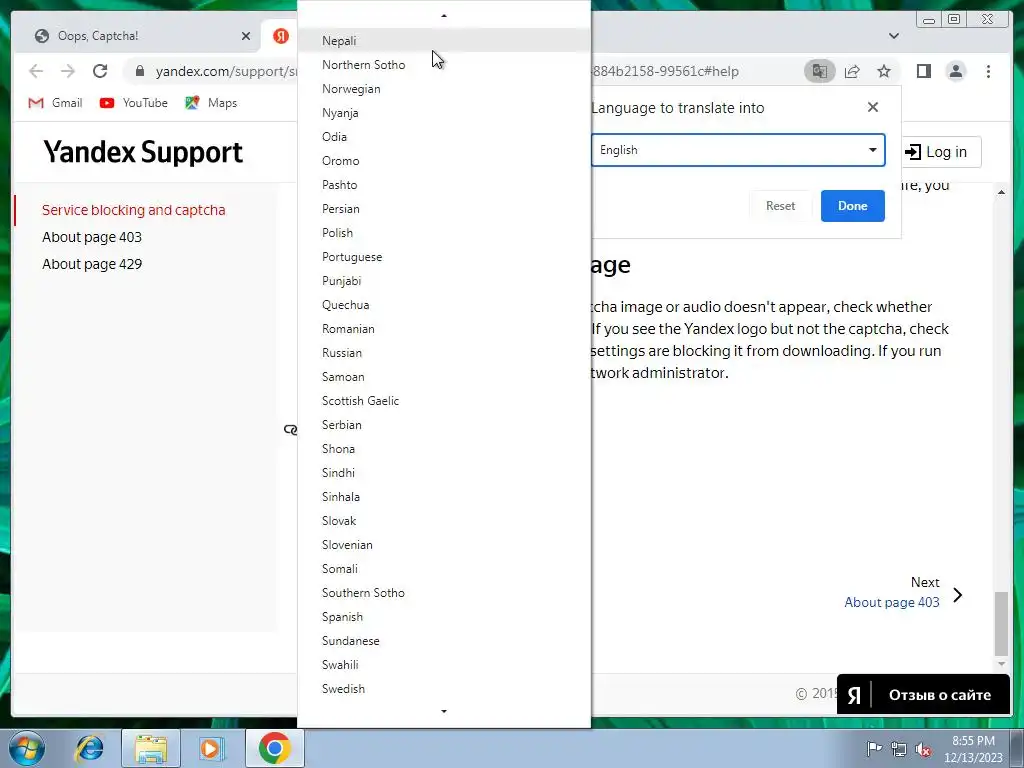Select Swahili language

click(444, 665)
